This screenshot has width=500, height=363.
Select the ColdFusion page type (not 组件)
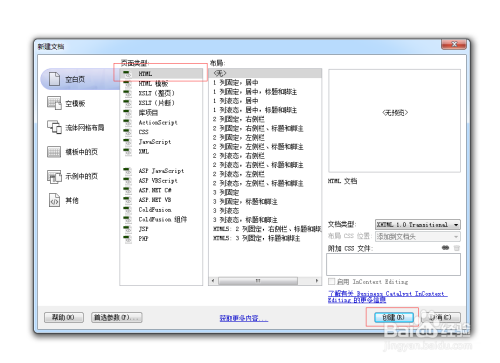click(x=155, y=210)
